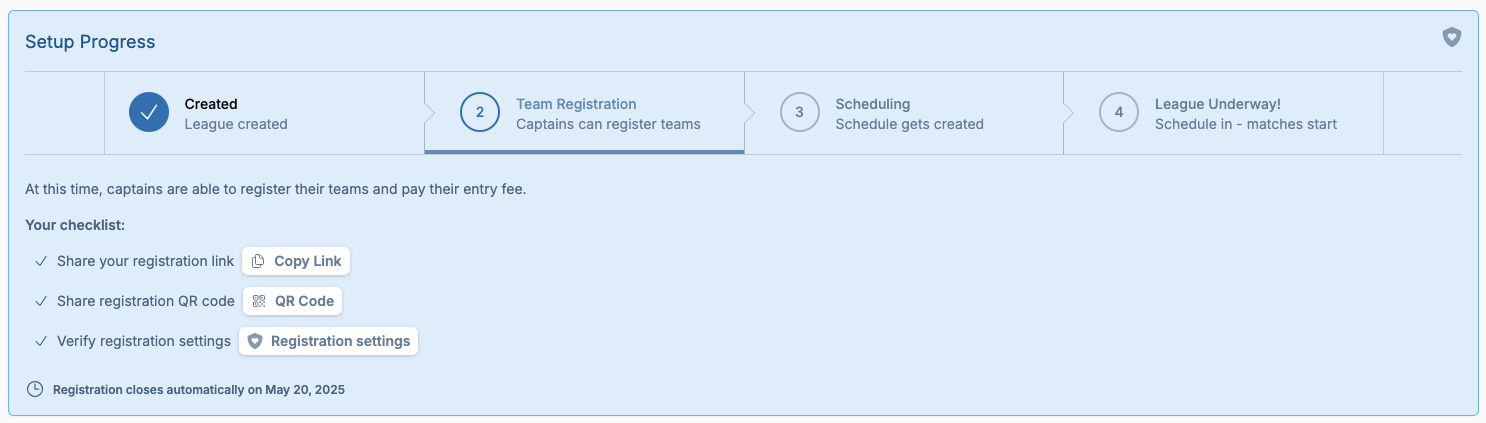Open the QR Code button

click(x=293, y=301)
